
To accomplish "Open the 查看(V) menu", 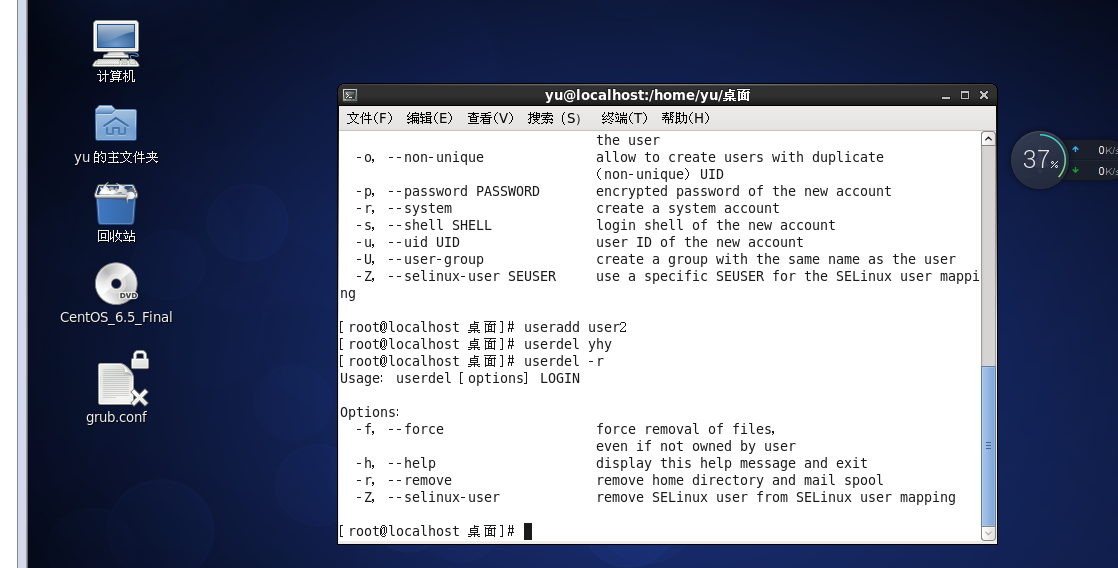I will 490,118.
